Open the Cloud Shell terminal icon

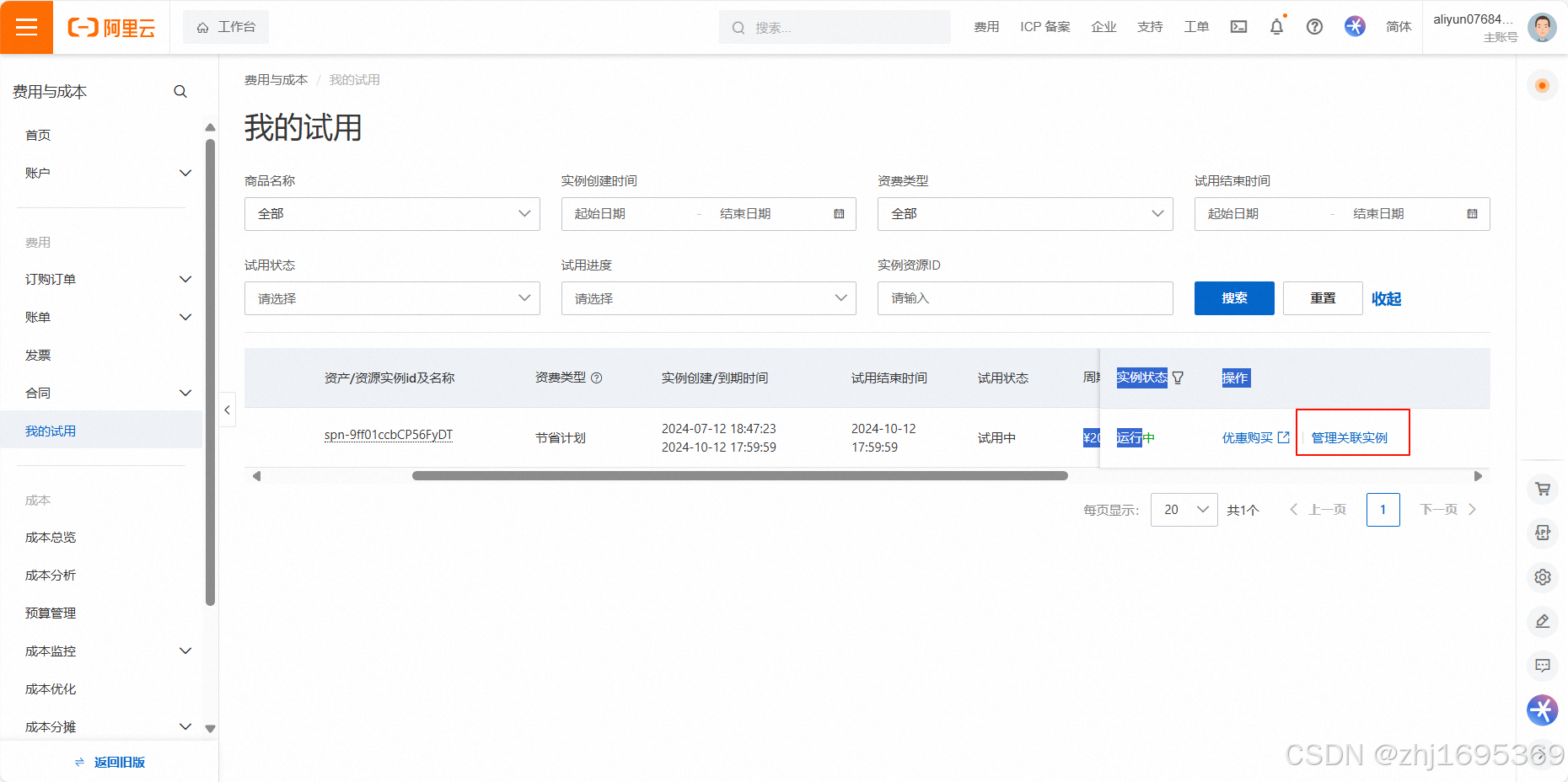pyautogui.click(x=1238, y=27)
